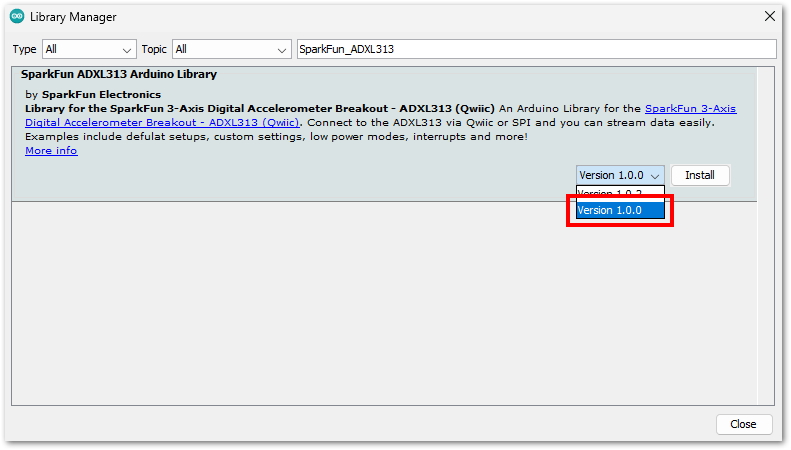Click the results list vertical scrollbar
The width and height of the screenshot is (791, 450).
[765, 236]
